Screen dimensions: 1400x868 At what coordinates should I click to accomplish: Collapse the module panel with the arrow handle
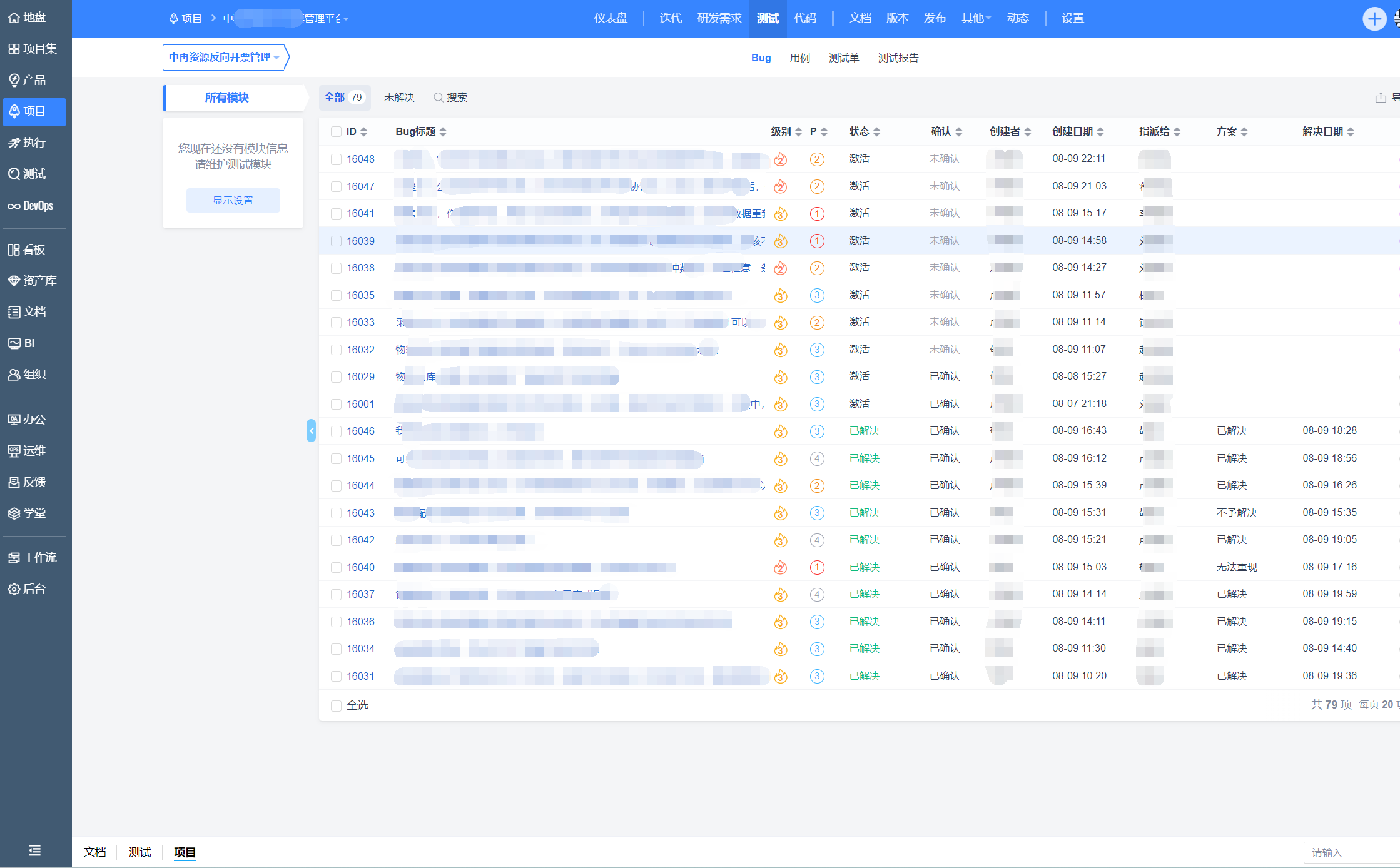[311, 430]
